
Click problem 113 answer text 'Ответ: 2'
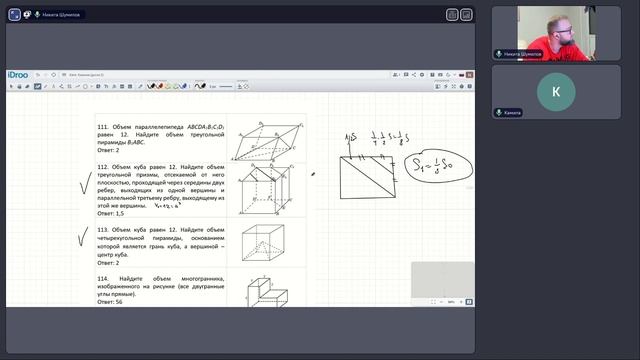108,263
